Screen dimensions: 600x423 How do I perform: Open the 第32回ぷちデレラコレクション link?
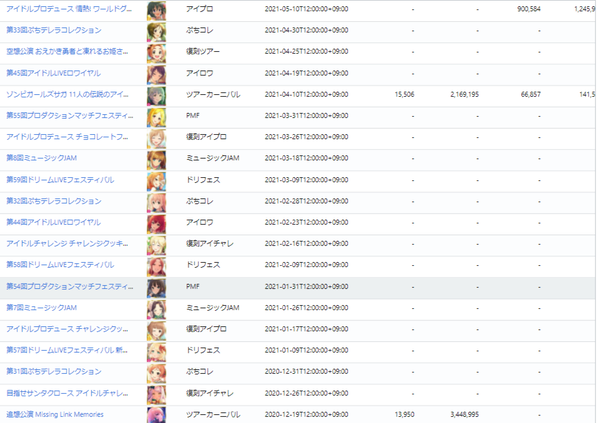tap(54, 201)
